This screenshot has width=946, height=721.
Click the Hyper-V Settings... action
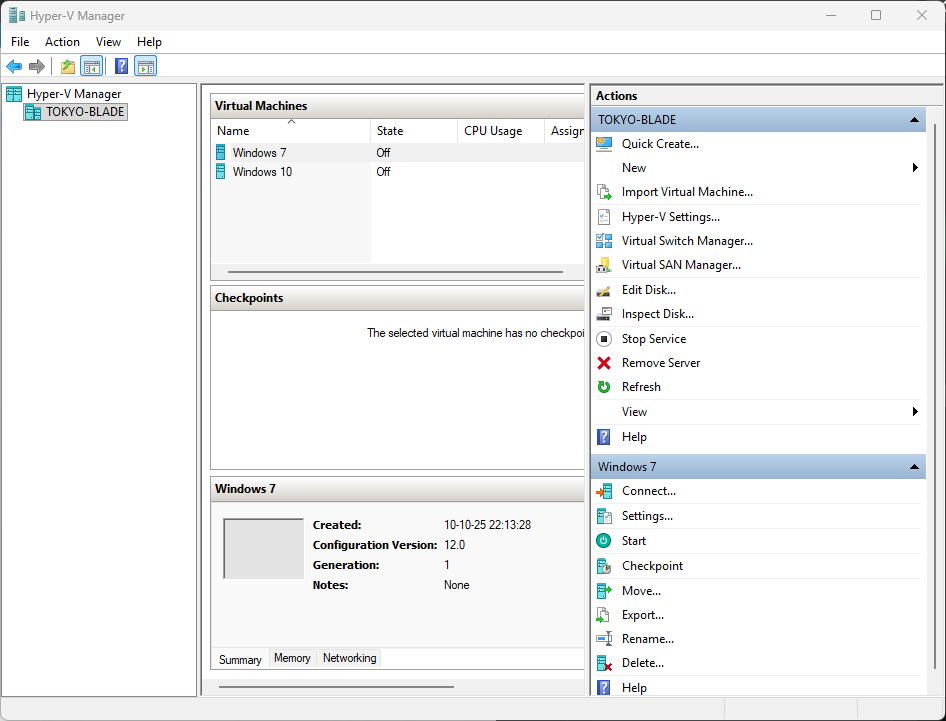(x=671, y=217)
